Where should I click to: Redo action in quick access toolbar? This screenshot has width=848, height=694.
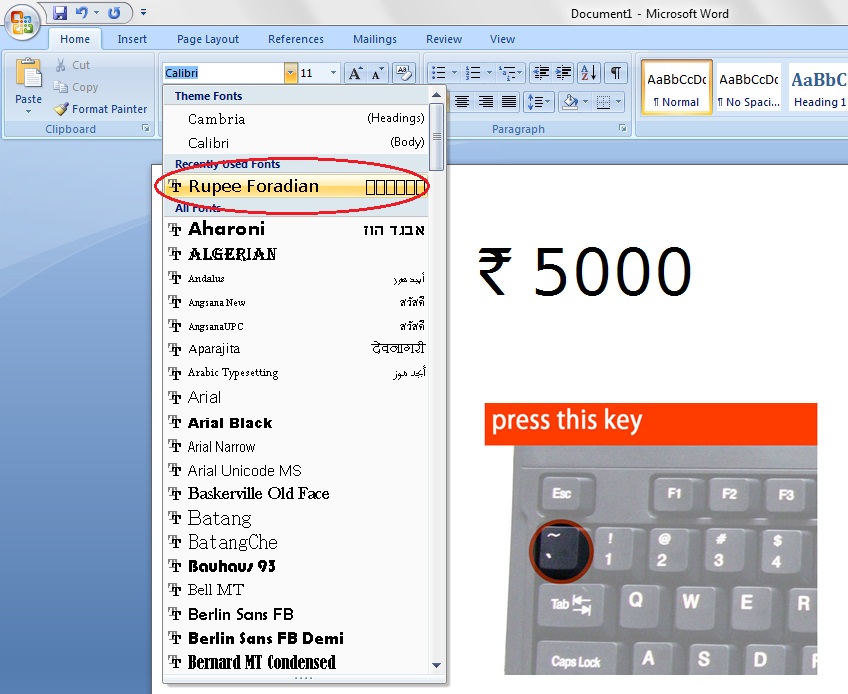coord(114,12)
